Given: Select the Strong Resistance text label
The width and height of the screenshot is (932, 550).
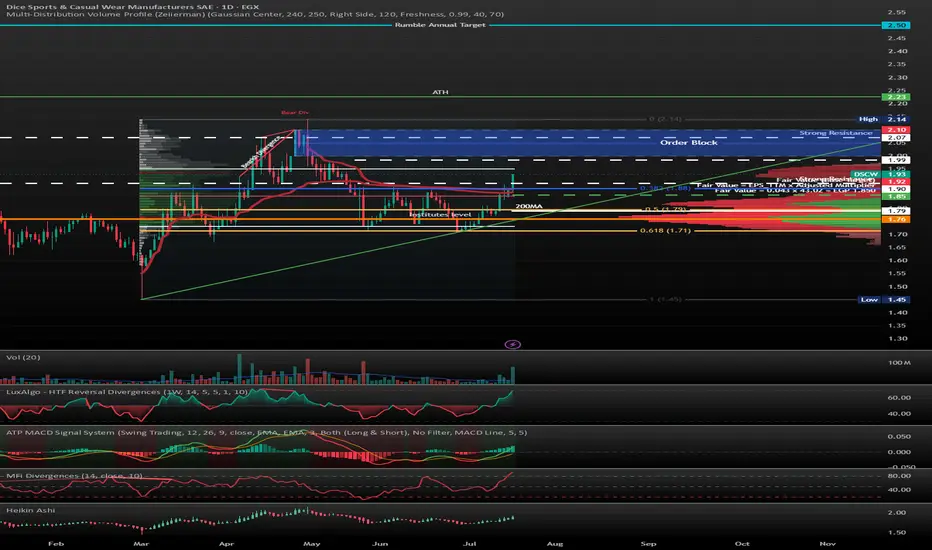Looking at the screenshot, I should 836,133.
